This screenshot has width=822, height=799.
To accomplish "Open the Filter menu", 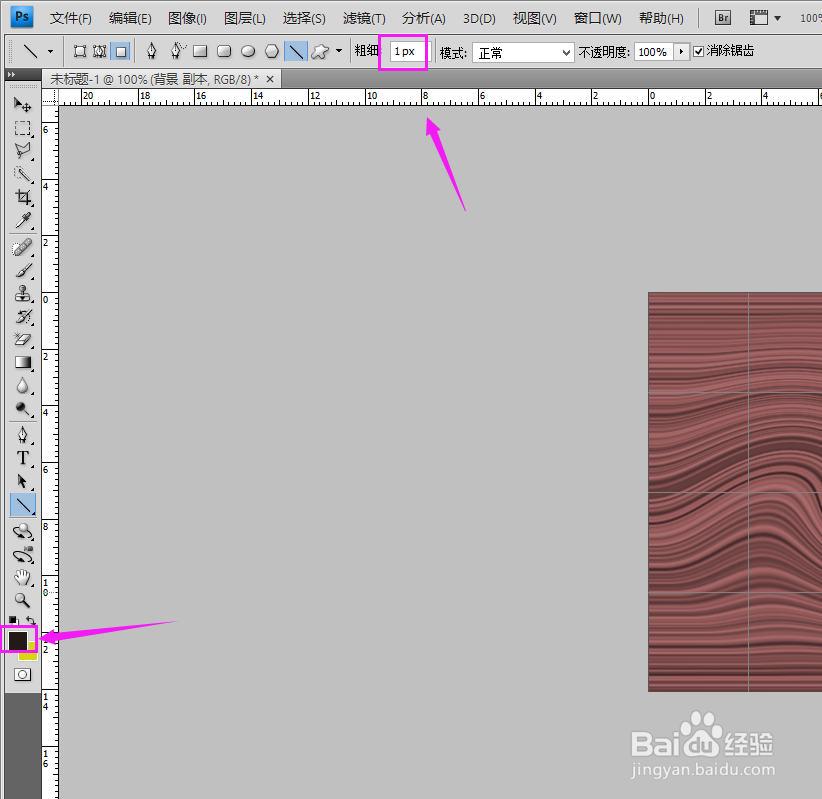I will [364, 19].
